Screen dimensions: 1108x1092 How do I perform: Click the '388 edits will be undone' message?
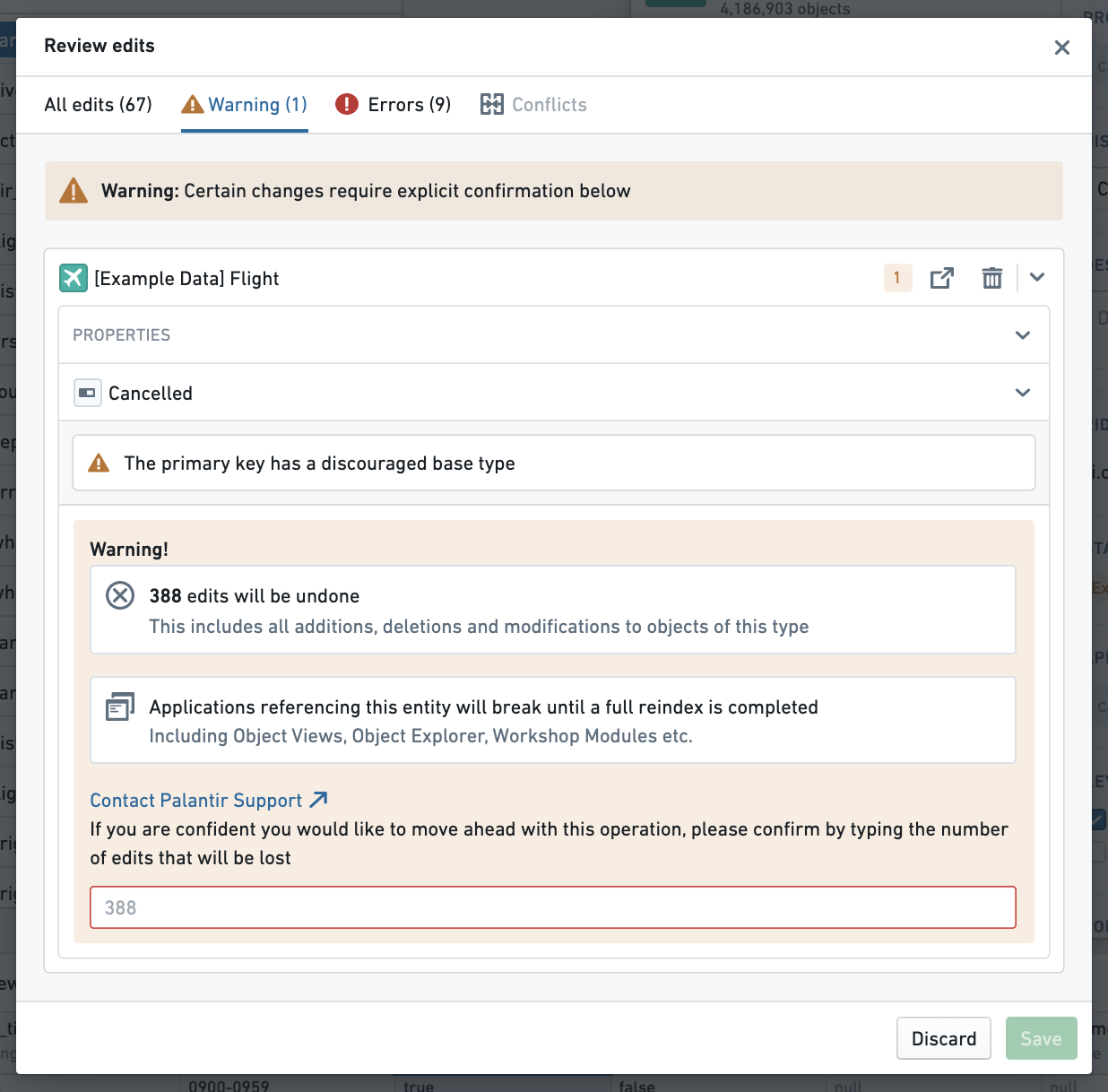point(255,596)
